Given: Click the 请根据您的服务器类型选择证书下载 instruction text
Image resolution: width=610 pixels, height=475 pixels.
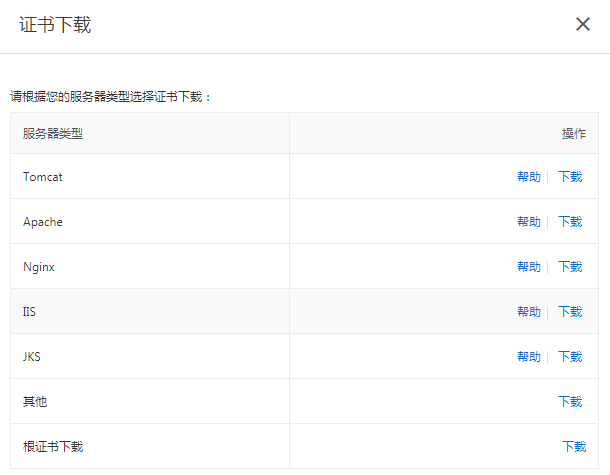Looking at the screenshot, I should tap(110, 96).
